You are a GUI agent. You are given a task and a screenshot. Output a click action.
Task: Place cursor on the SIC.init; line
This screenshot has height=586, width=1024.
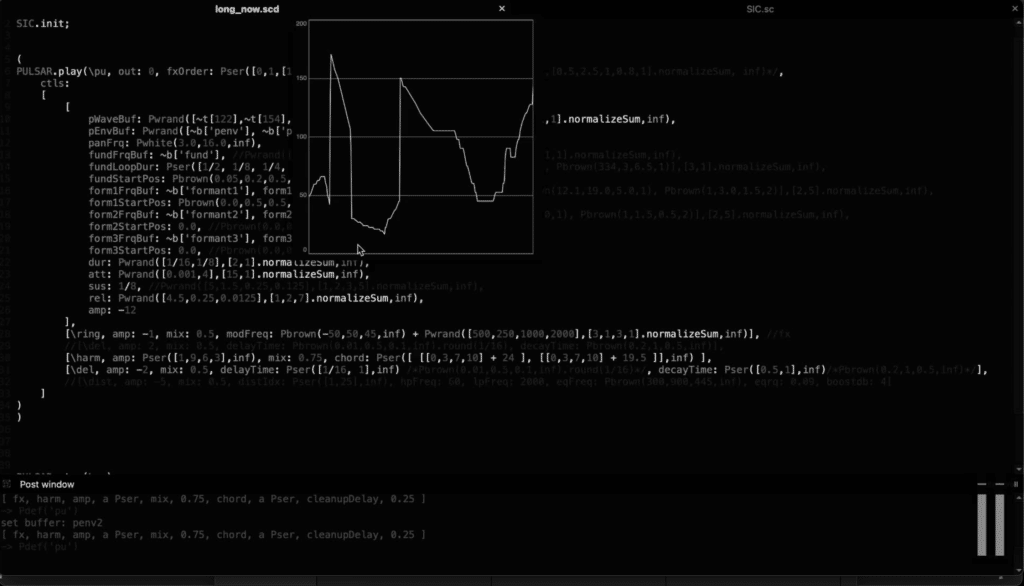(44, 23)
